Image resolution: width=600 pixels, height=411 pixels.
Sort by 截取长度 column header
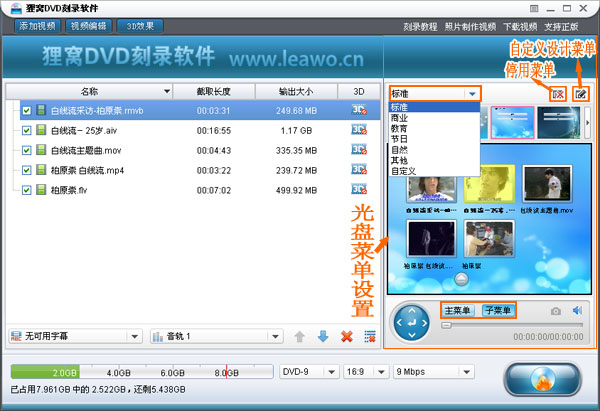pyautogui.click(x=214, y=91)
